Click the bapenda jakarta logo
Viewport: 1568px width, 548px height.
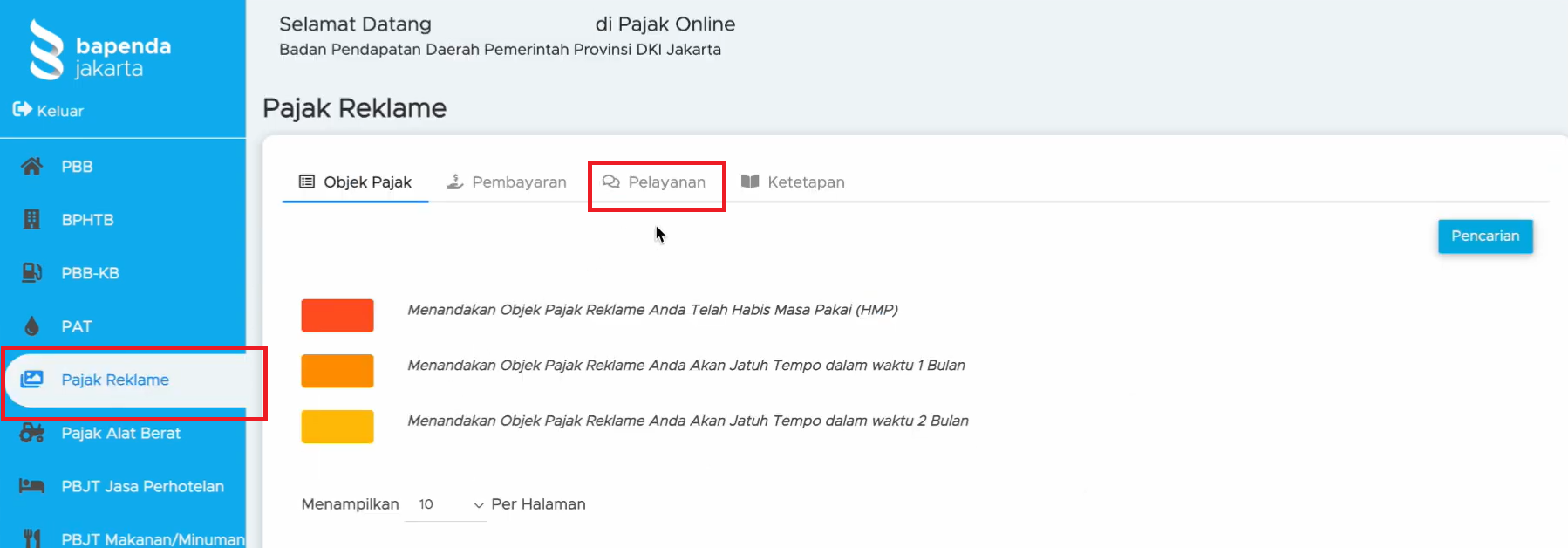(99, 51)
